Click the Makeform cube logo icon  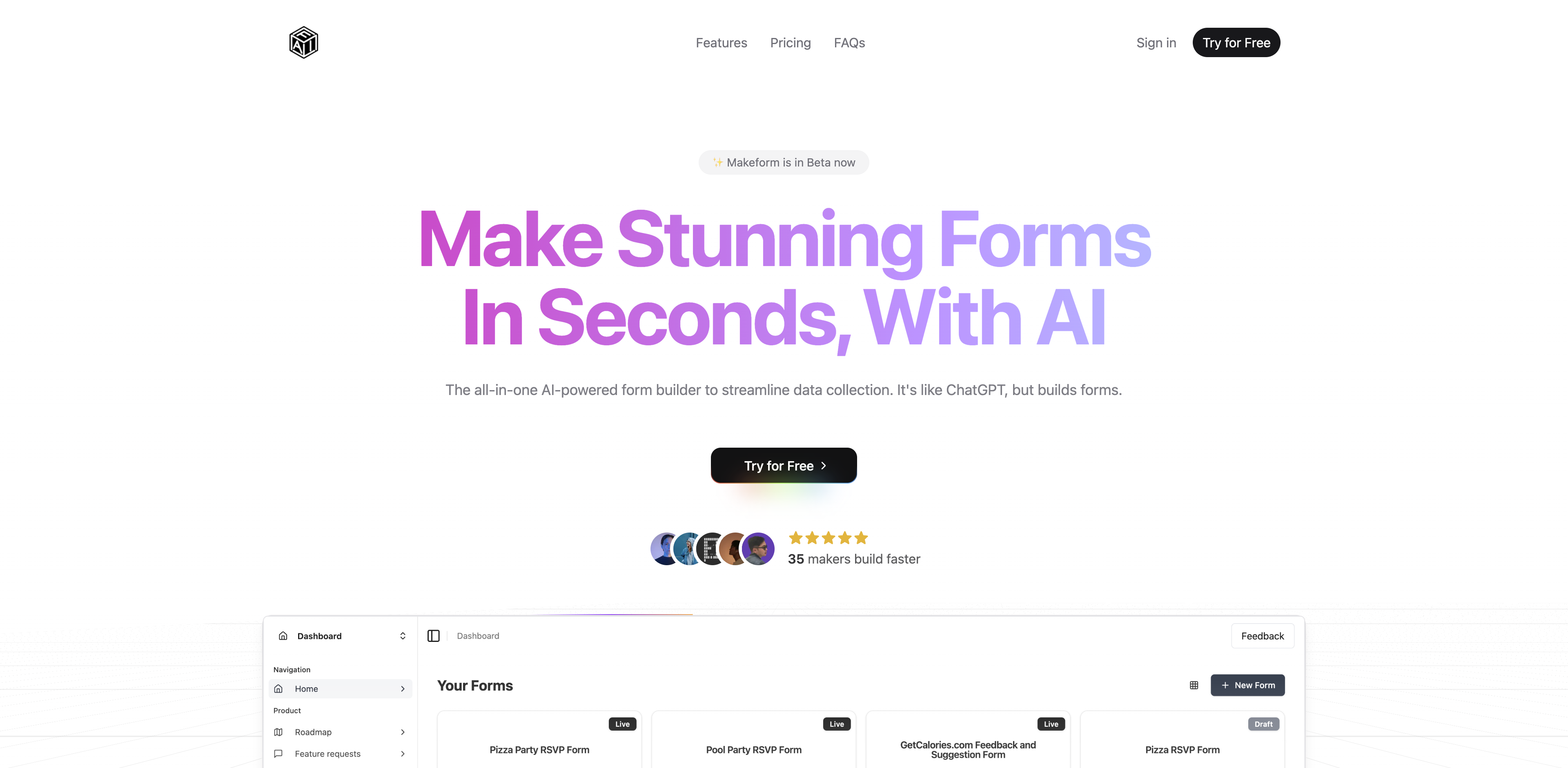(x=303, y=42)
